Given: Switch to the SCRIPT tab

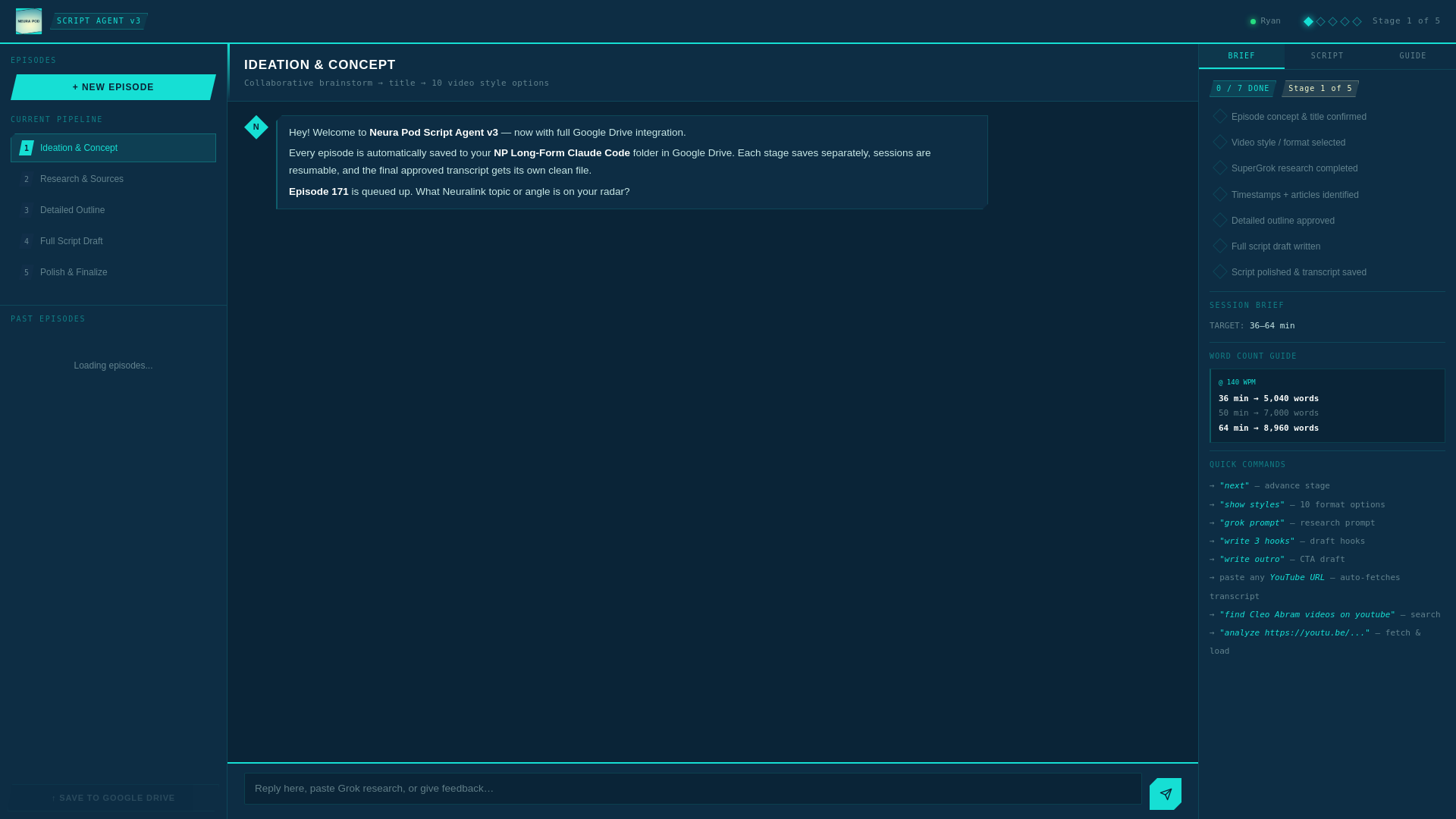Looking at the screenshot, I should tap(1327, 56).
